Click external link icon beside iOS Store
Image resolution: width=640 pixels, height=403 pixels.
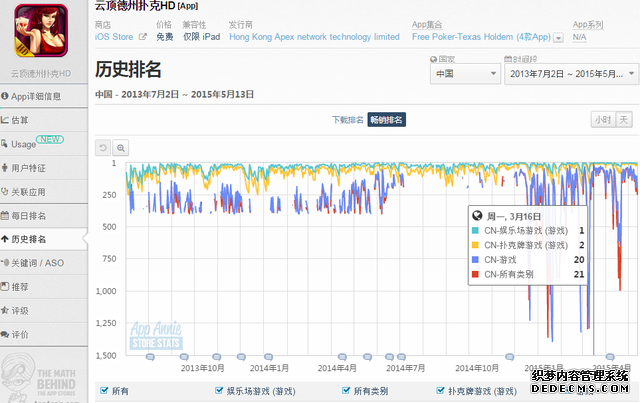coord(142,37)
